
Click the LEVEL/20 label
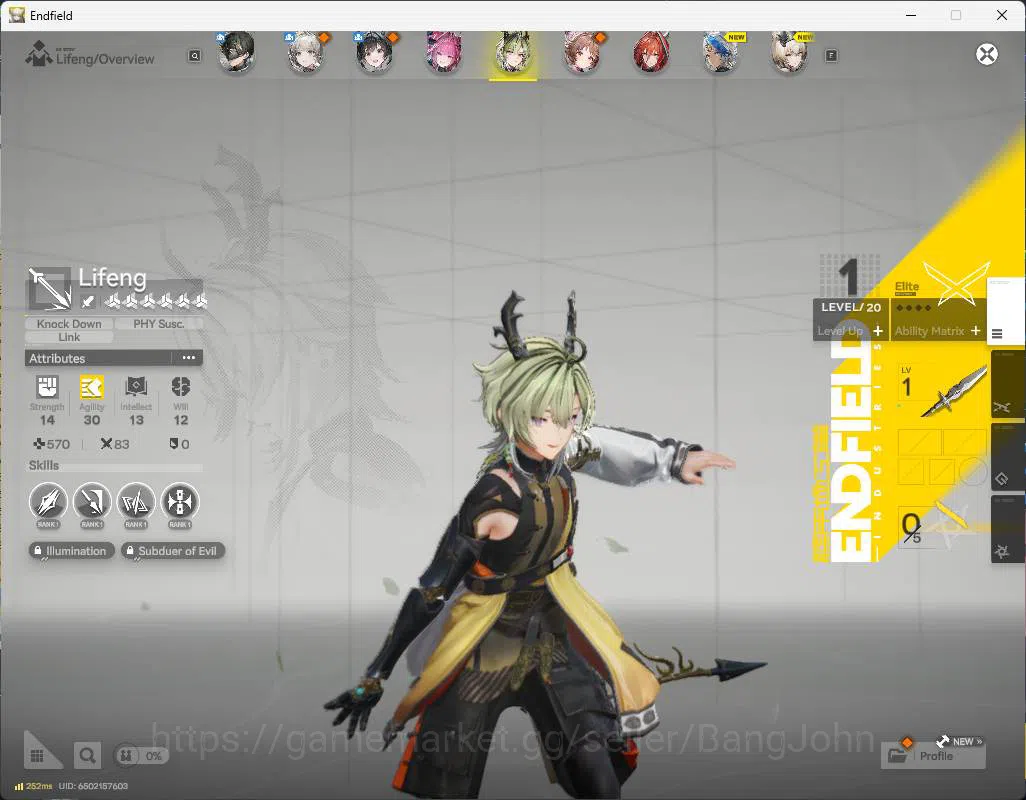[x=851, y=307]
